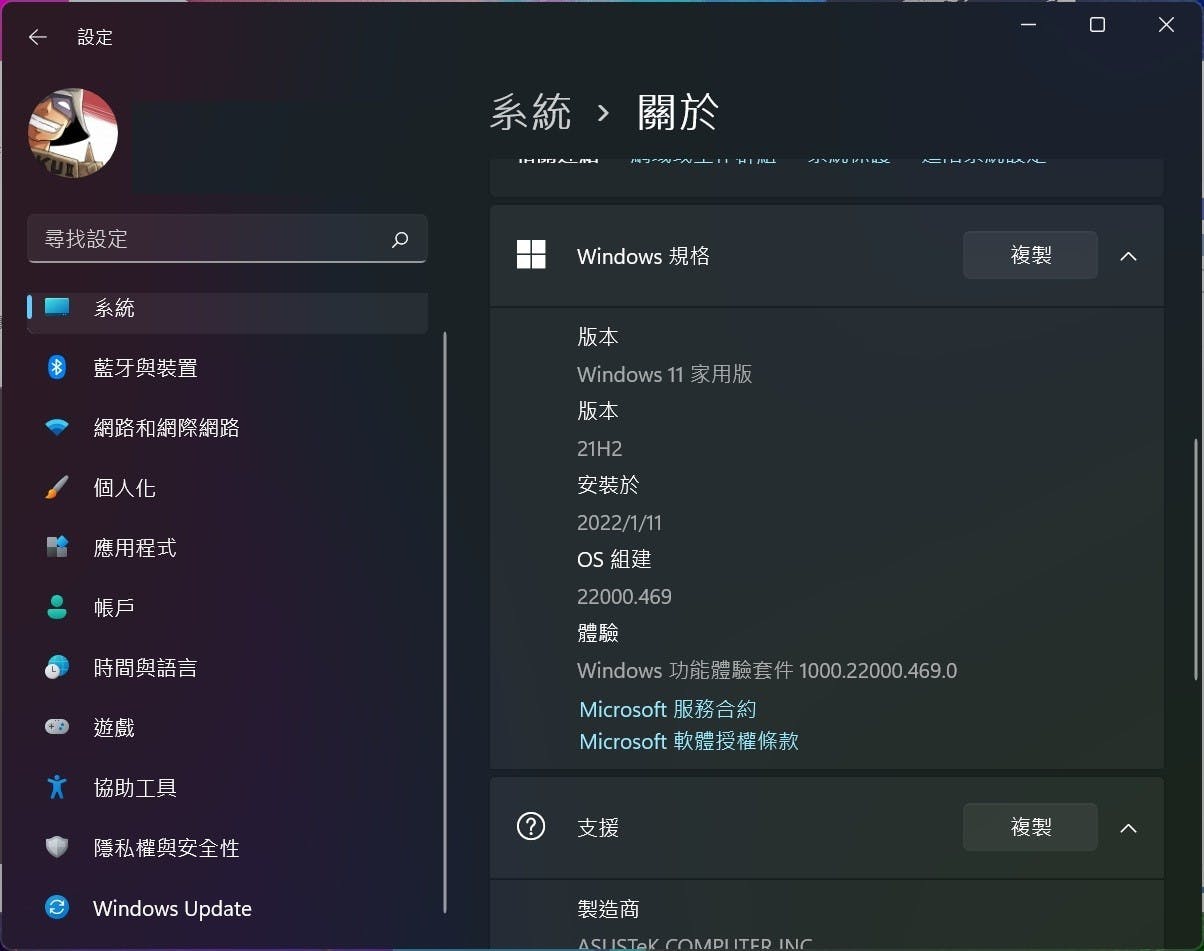1204x951 pixels.
Task: Open the 協助工具 accessibility icon
Action: coord(57,788)
